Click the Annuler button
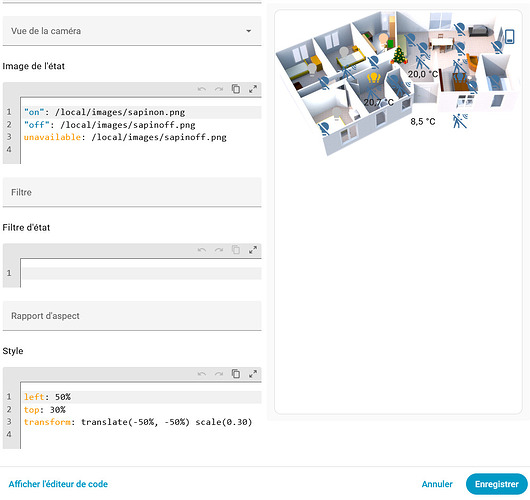The image size is (530, 500). 437,484
